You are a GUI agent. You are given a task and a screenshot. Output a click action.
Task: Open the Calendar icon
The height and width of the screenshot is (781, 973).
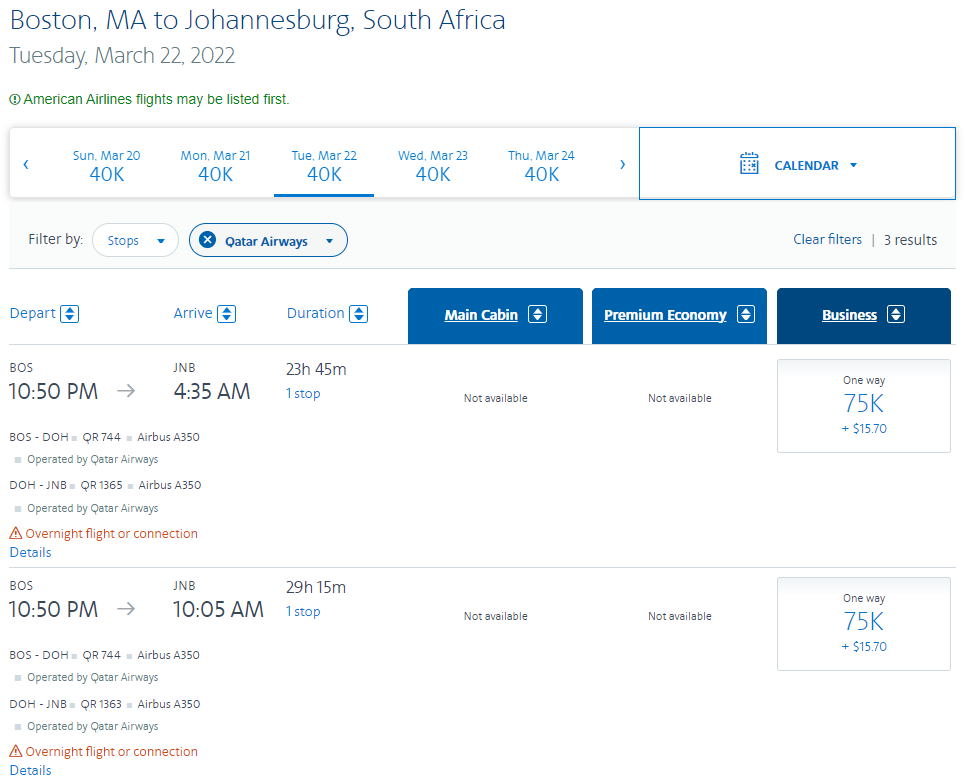[749, 163]
